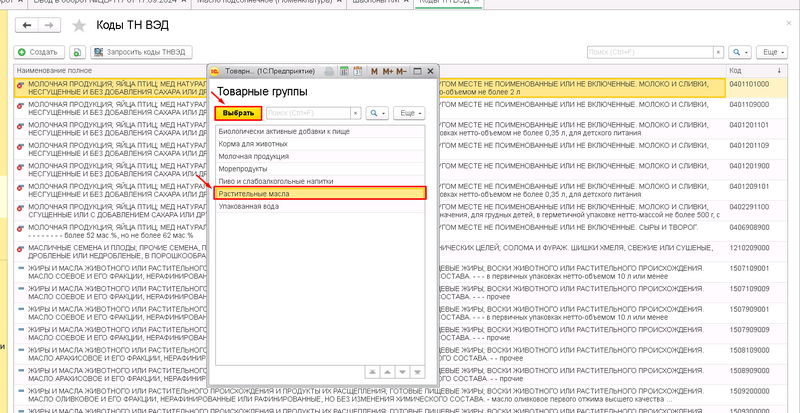
Task: Select code cell 1507109009
Action: pyautogui.click(x=757, y=292)
